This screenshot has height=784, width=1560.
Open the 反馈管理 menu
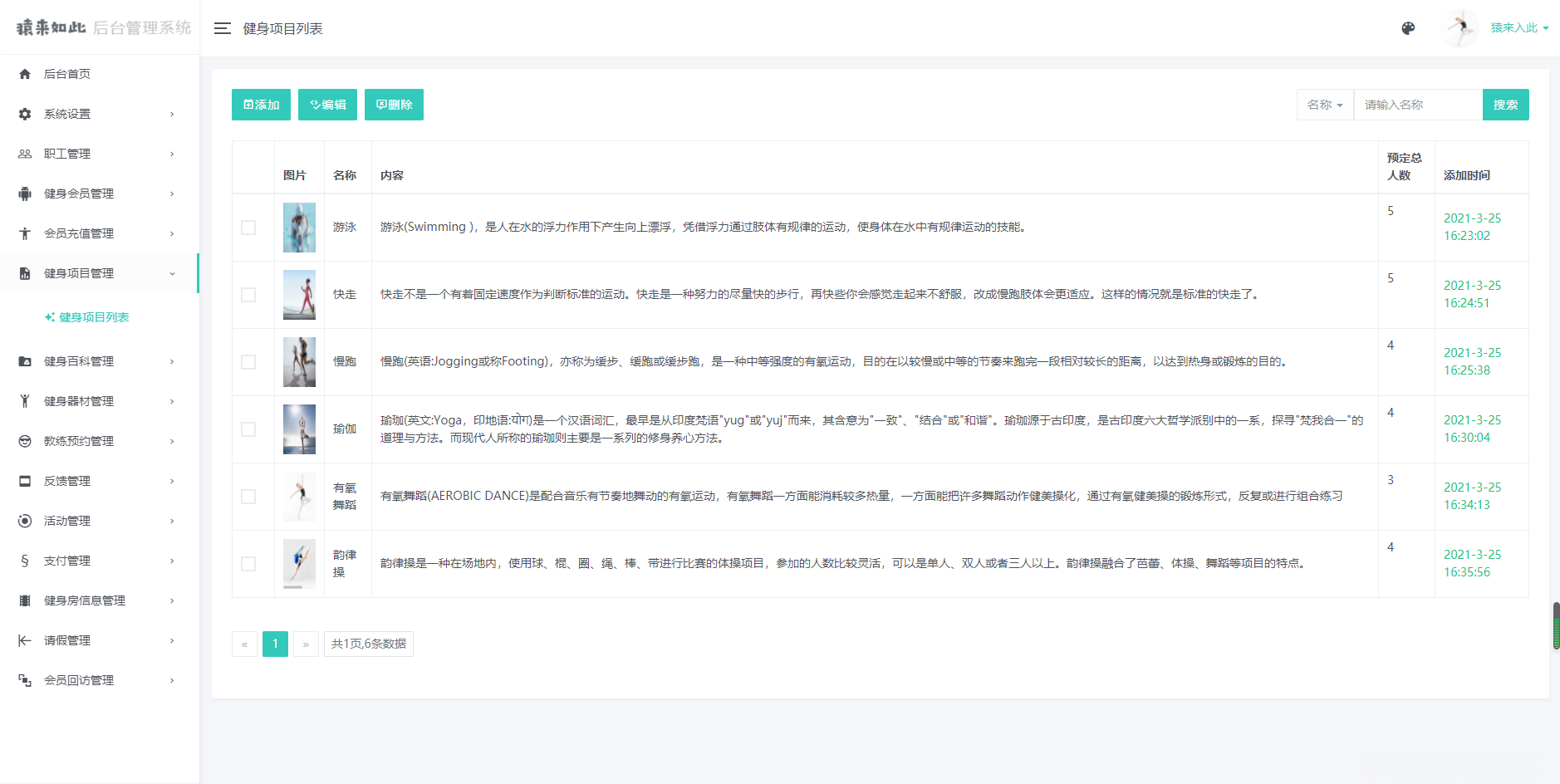click(100, 481)
